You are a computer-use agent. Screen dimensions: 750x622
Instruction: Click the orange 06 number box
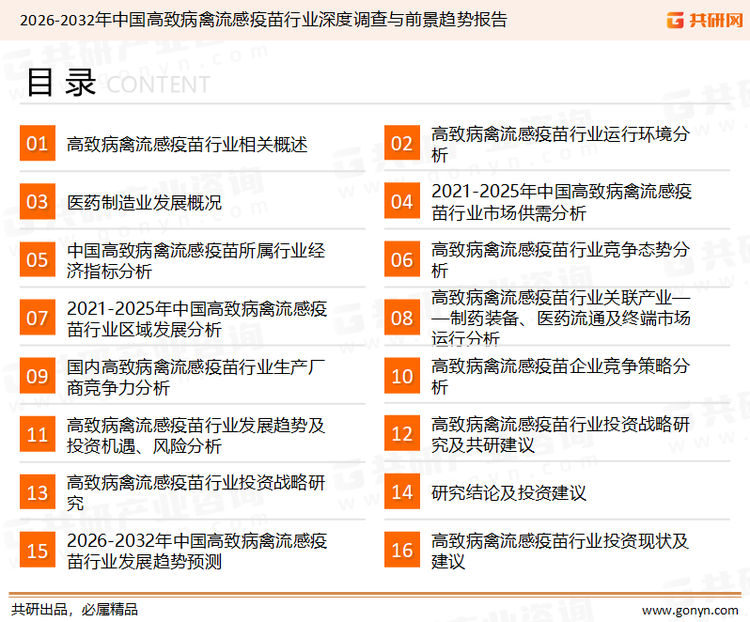click(x=402, y=259)
